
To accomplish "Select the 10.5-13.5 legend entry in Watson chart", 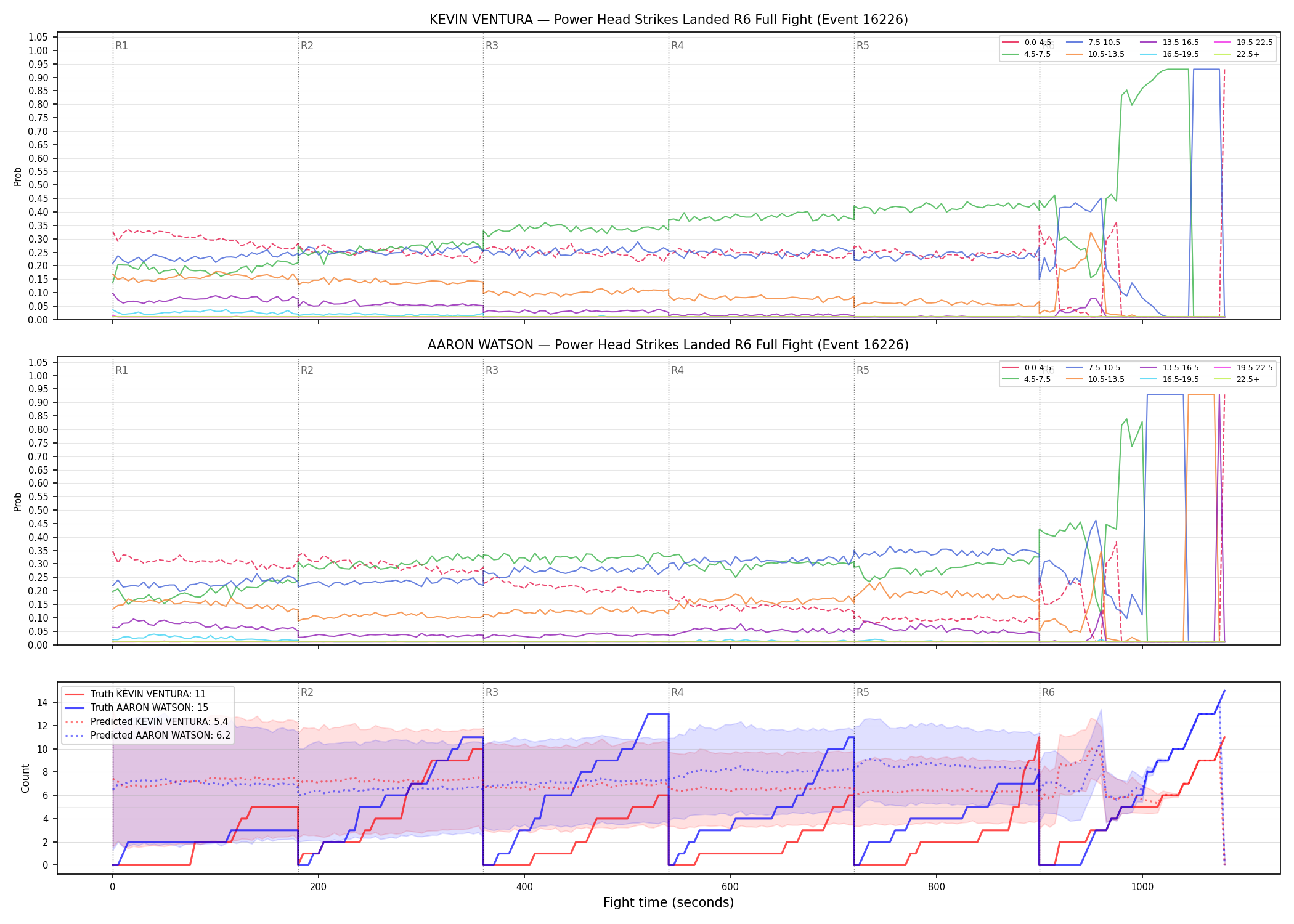I will [x=1095, y=379].
